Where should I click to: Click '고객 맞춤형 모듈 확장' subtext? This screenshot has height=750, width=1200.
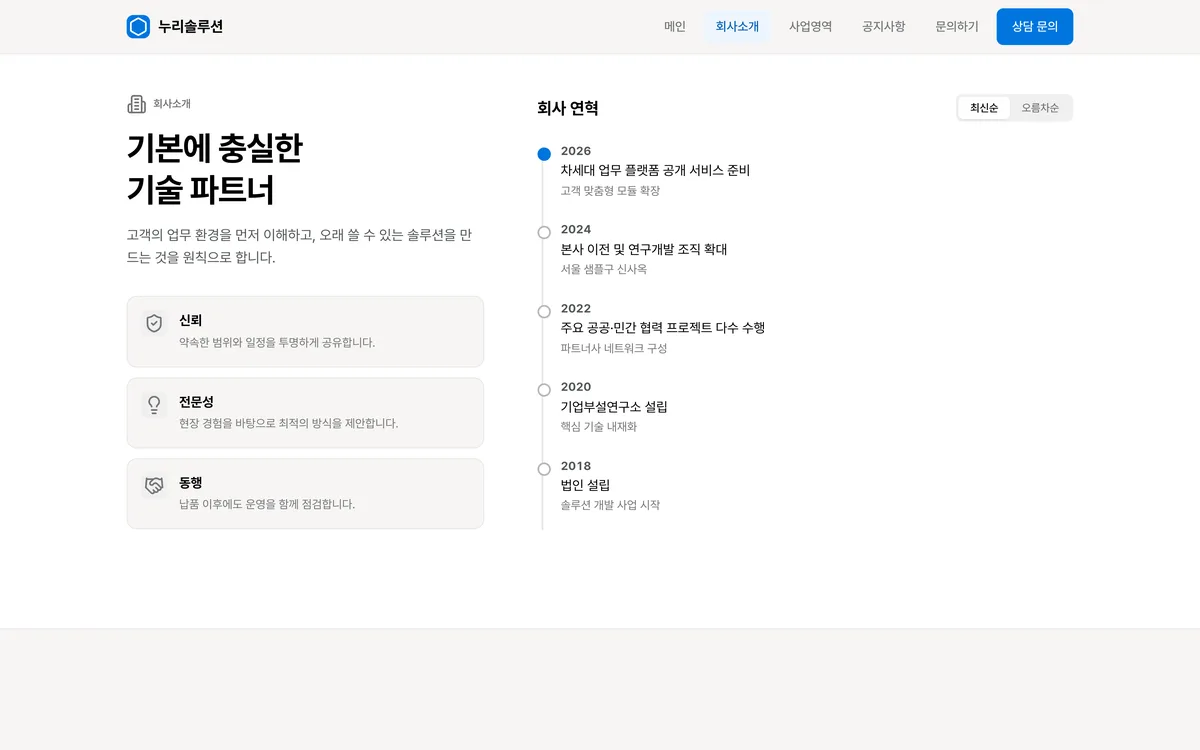tap(610, 191)
